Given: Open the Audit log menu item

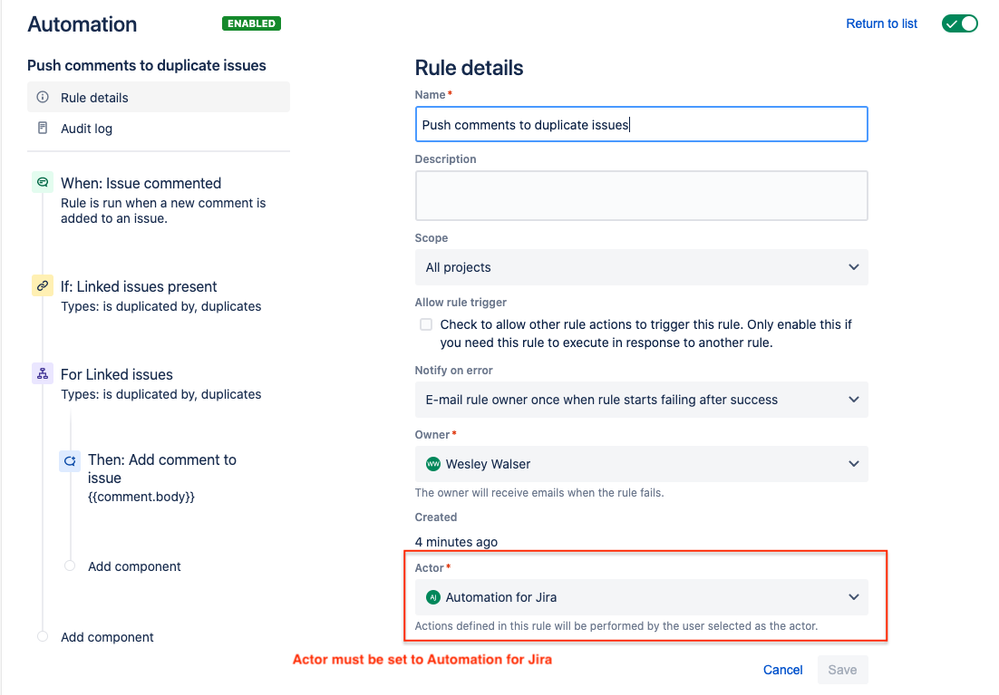Looking at the screenshot, I should (x=158, y=129).
